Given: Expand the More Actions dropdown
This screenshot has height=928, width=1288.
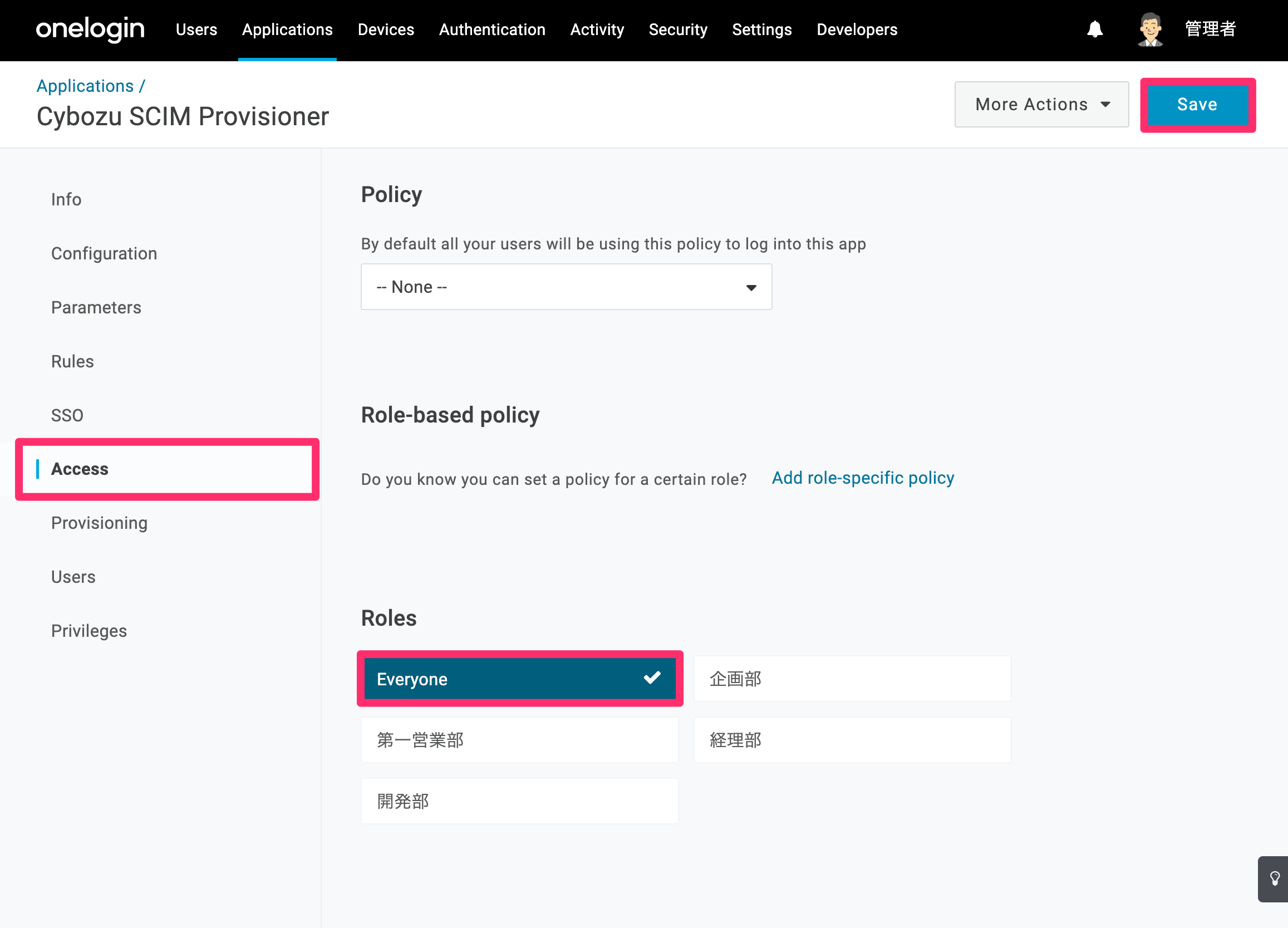Looking at the screenshot, I should (1041, 105).
